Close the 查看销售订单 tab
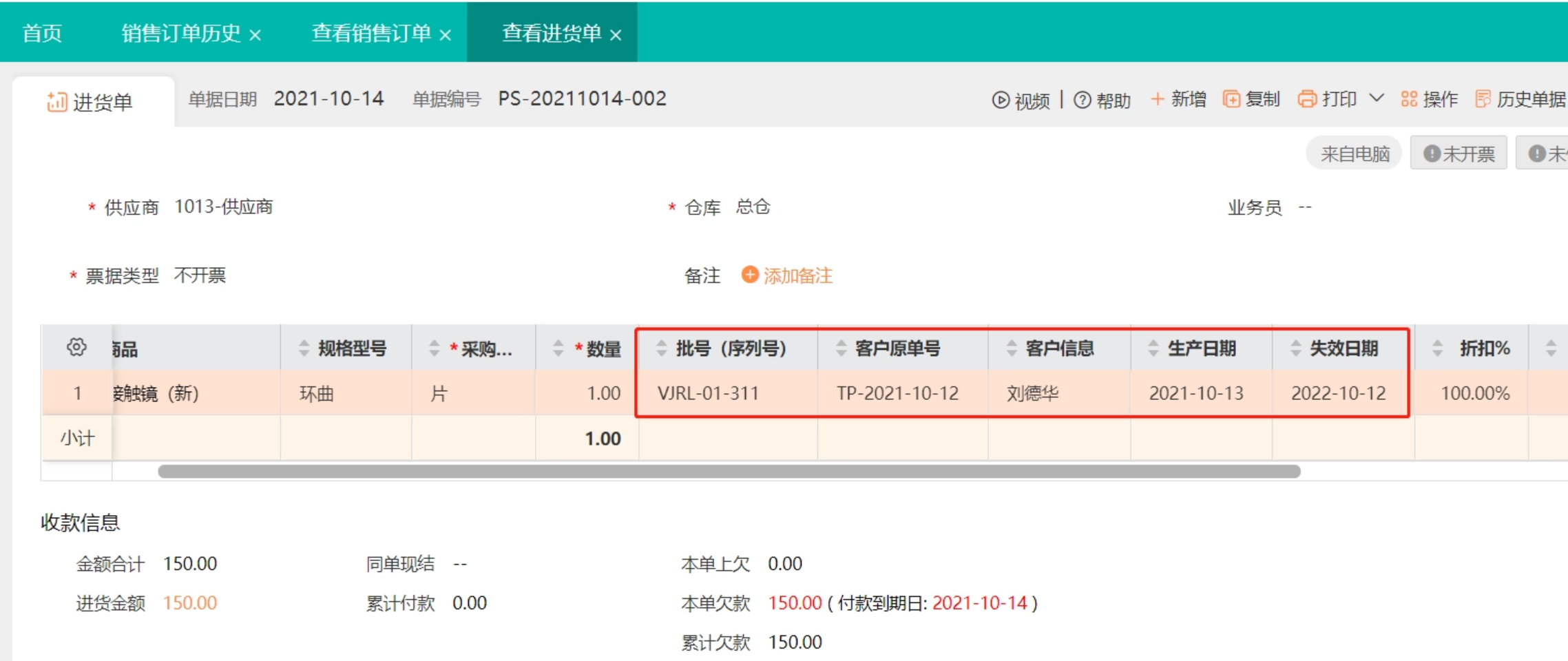1568x661 pixels. pos(446,34)
